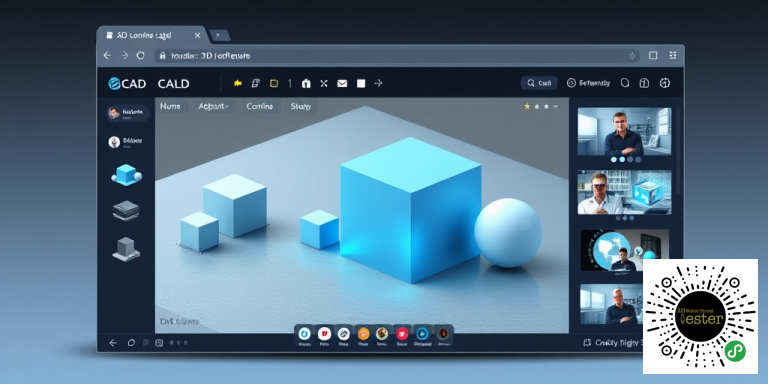Click the browser back arrow

tap(107, 56)
